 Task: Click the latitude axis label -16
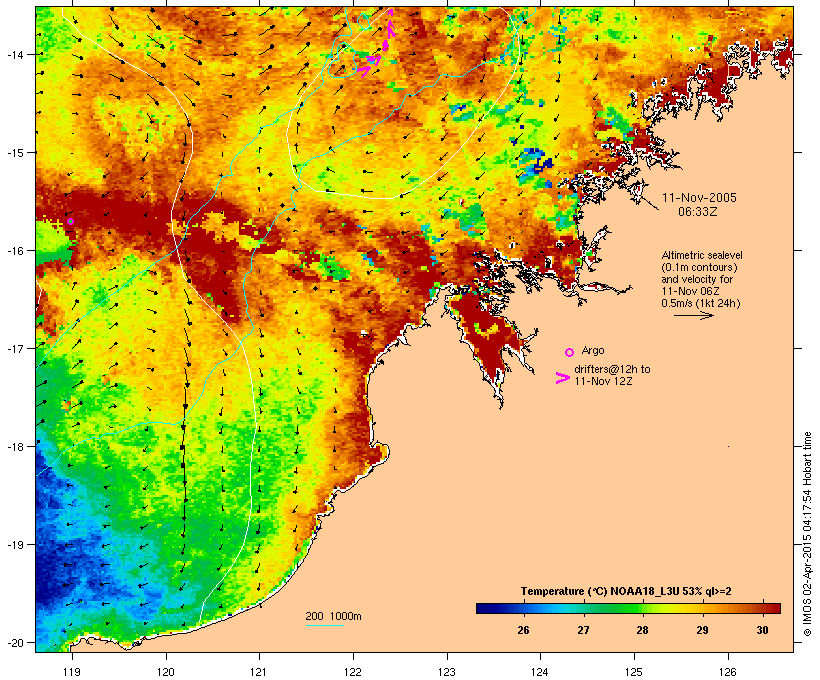click(15, 251)
